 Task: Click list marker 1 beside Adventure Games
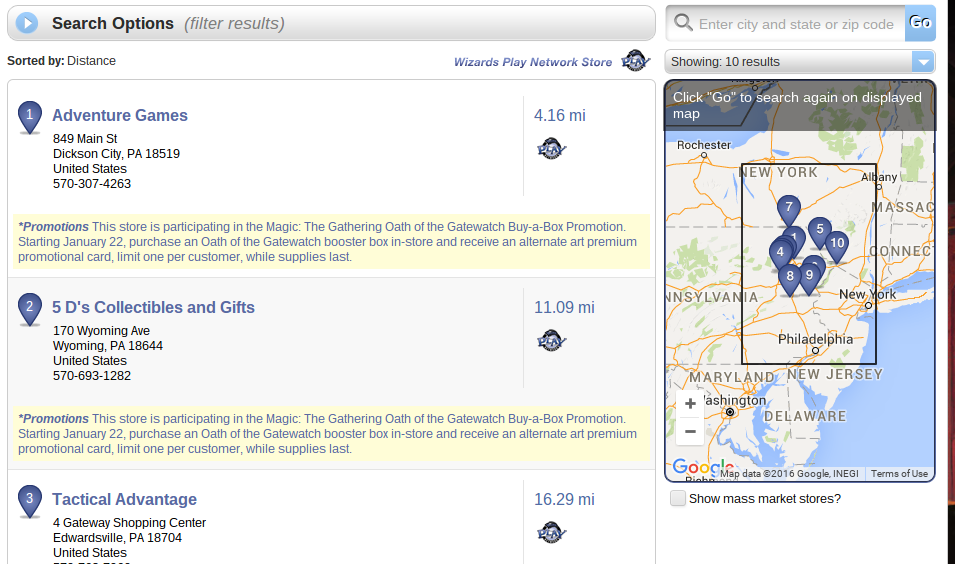pos(29,117)
